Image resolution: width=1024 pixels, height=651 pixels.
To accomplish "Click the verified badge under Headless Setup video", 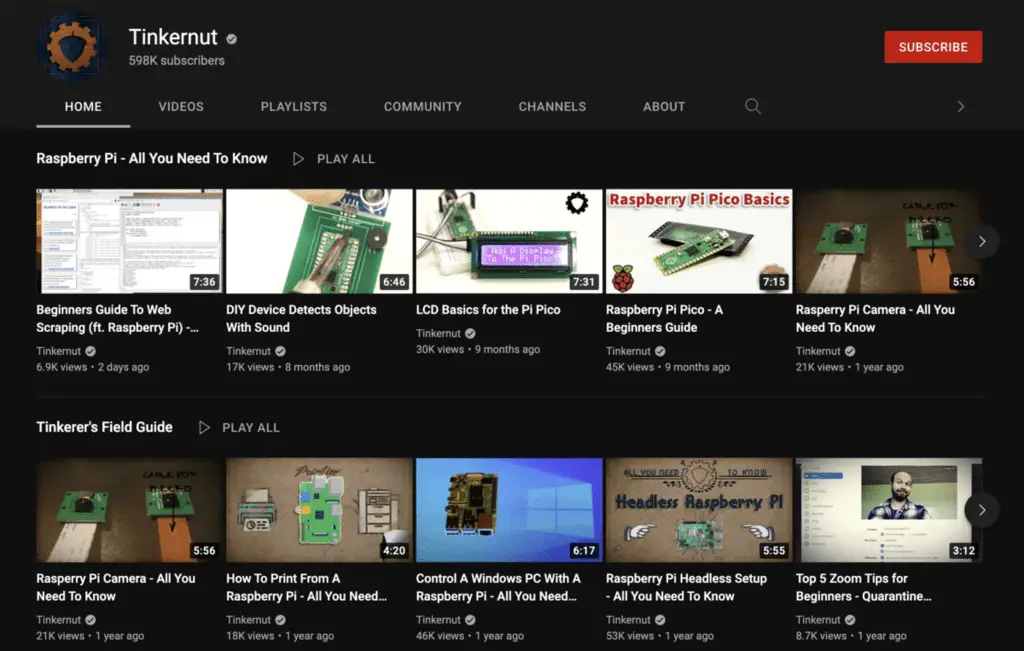I will click(660, 620).
